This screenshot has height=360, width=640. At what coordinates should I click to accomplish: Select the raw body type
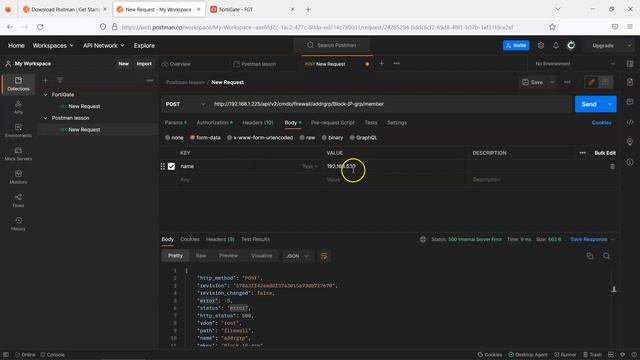[308, 138]
